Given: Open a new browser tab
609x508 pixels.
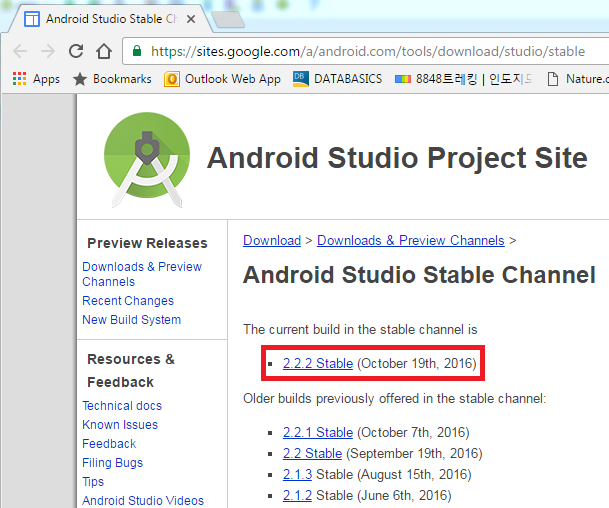Looking at the screenshot, I should [228, 19].
